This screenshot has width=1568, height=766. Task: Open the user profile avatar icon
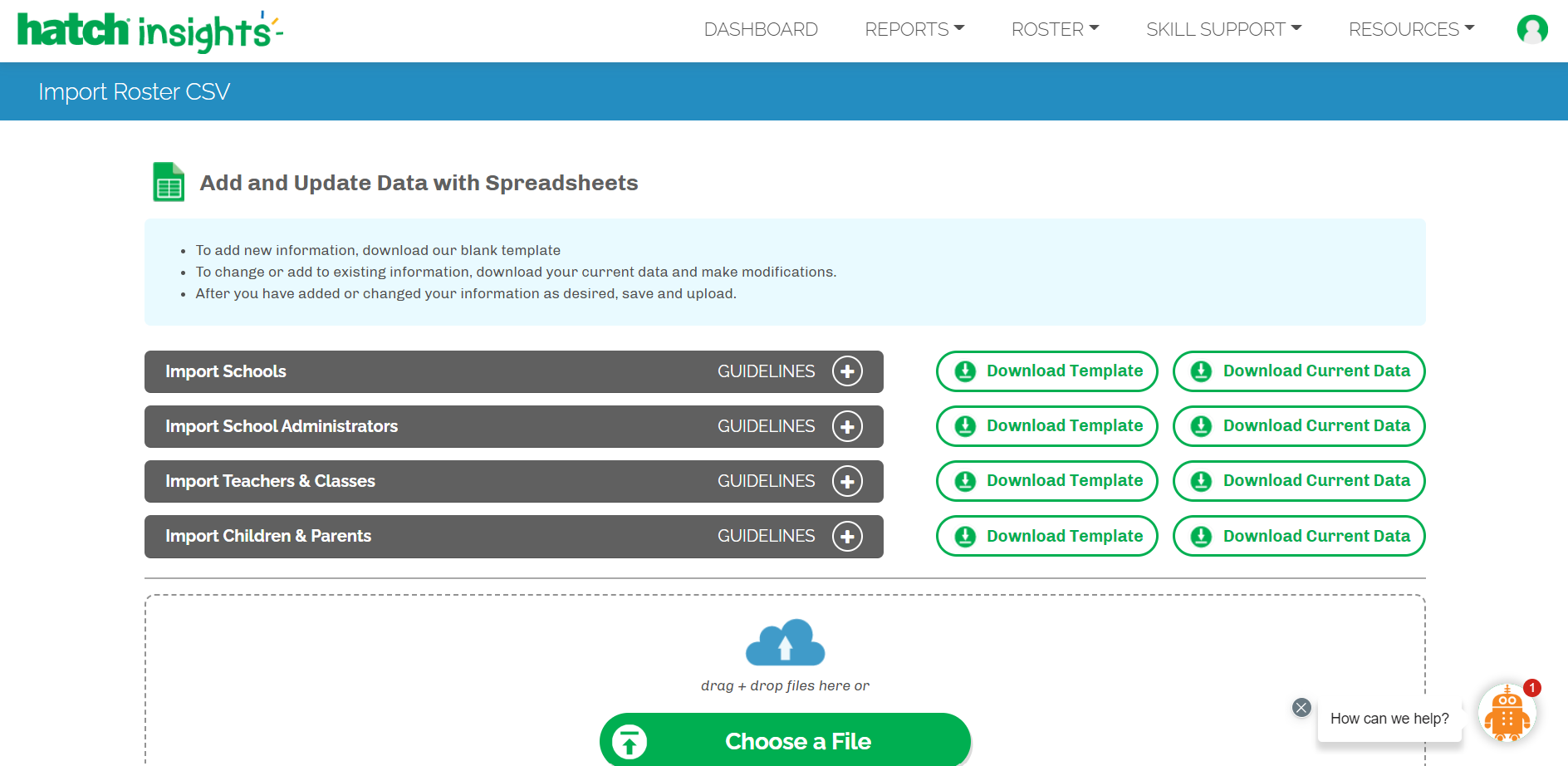[x=1531, y=30]
